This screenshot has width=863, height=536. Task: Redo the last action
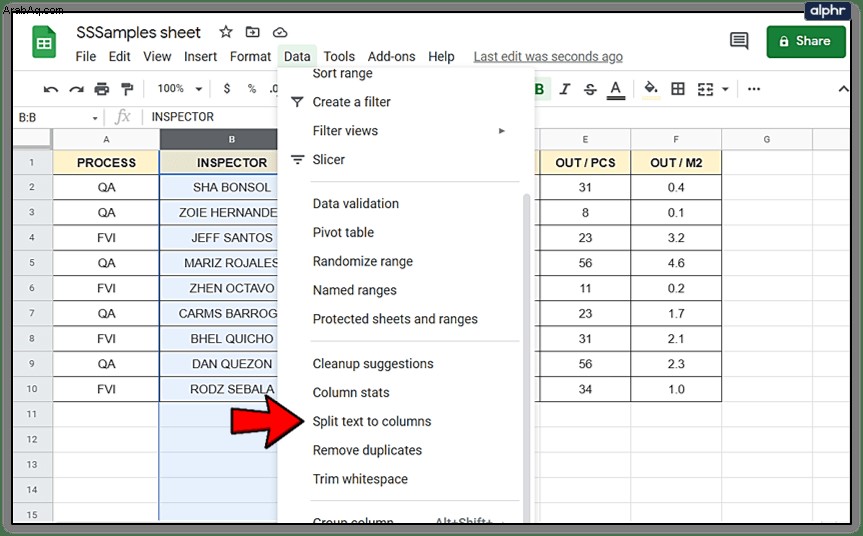pos(77,89)
